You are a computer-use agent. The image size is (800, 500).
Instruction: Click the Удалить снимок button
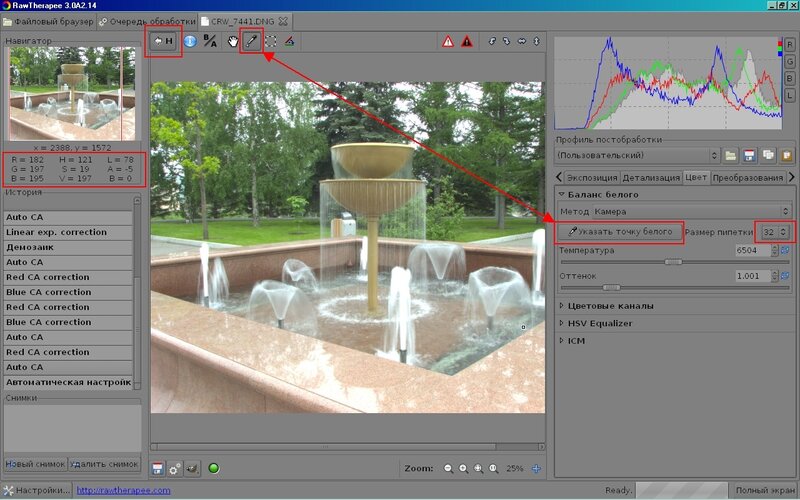tap(104, 464)
